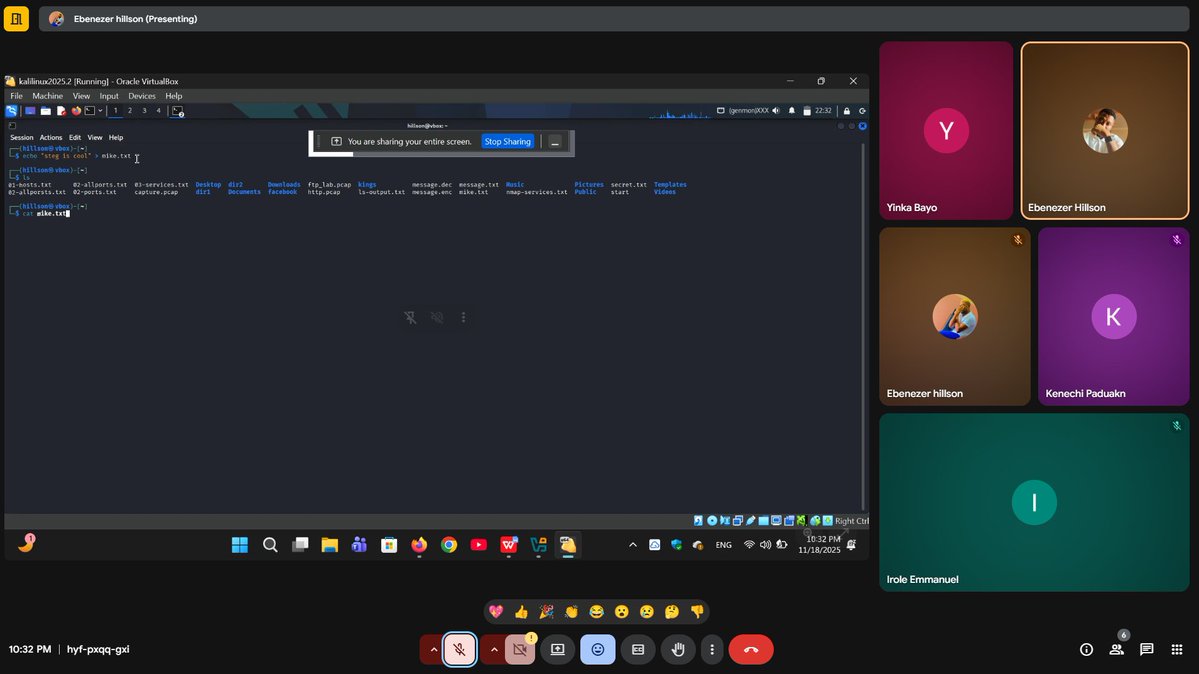Send the clapping hands reaction

(571, 611)
